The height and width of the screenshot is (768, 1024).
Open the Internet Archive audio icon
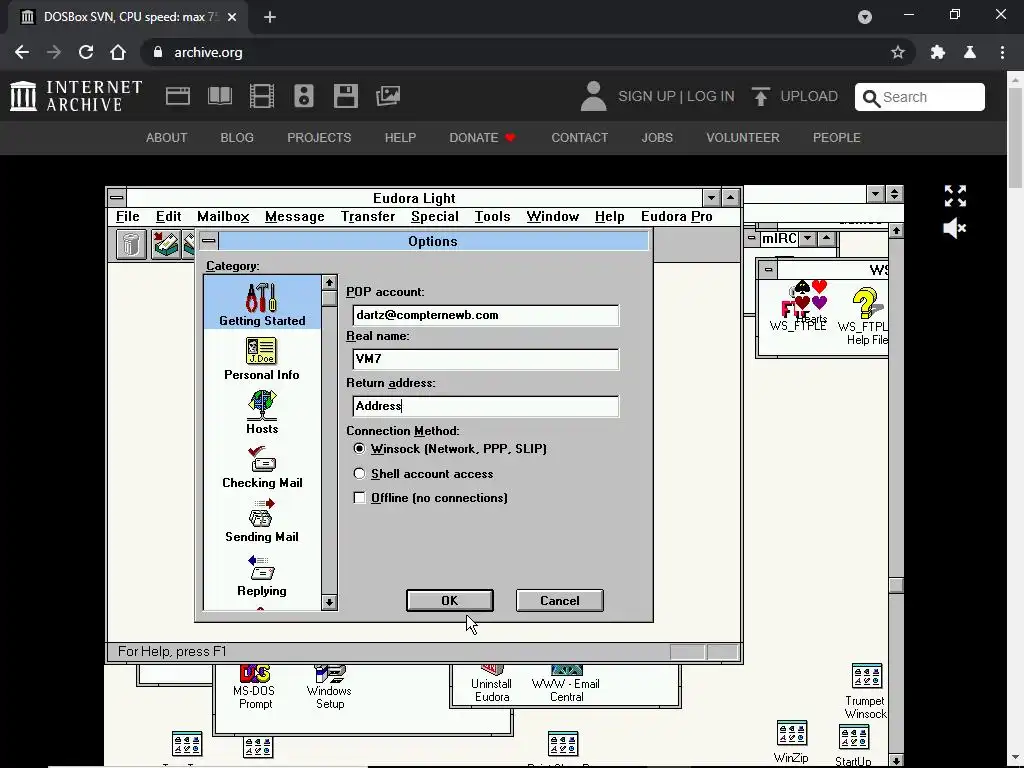304,96
